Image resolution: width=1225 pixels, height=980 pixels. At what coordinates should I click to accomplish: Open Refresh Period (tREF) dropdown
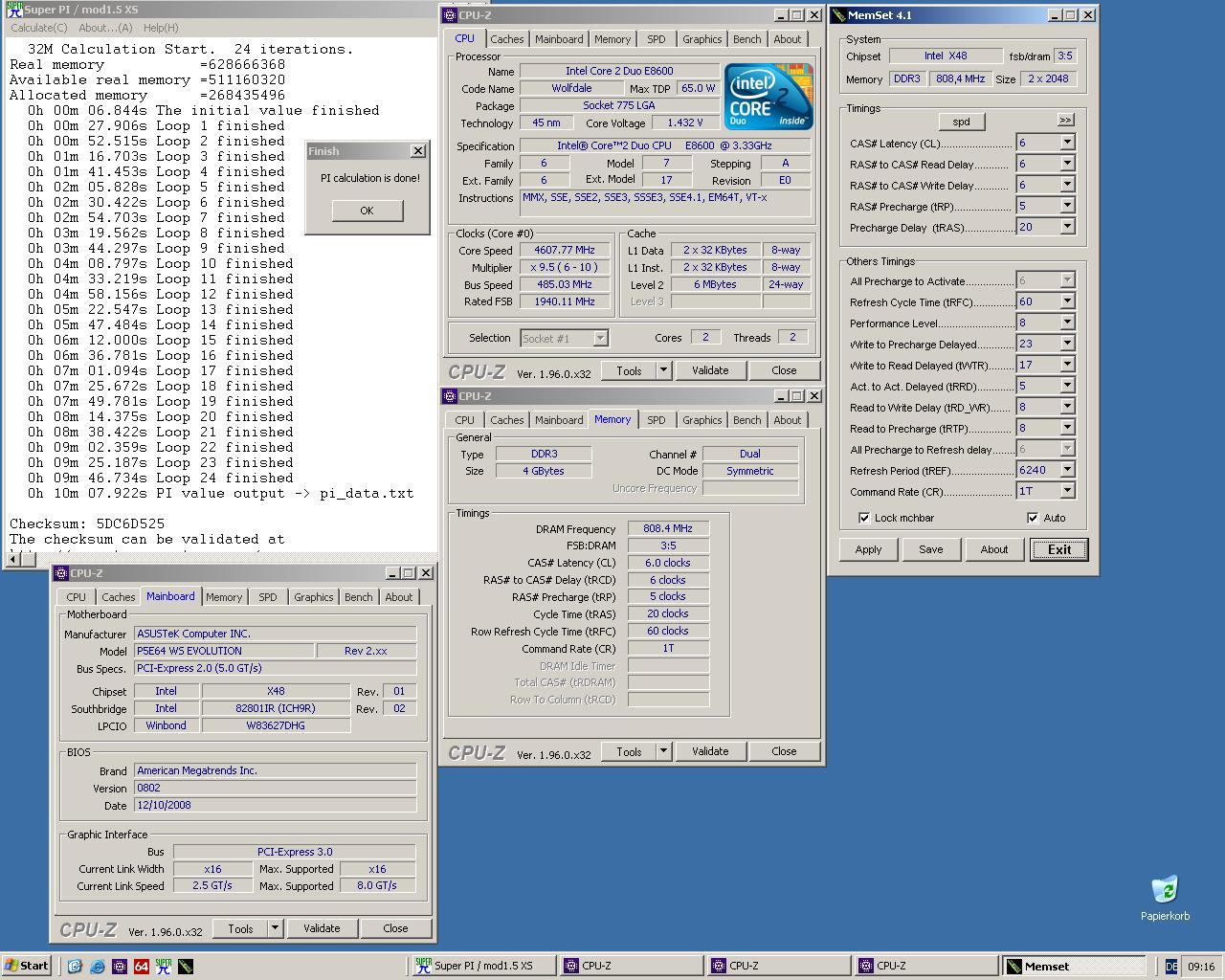[x=1067, y=470]
